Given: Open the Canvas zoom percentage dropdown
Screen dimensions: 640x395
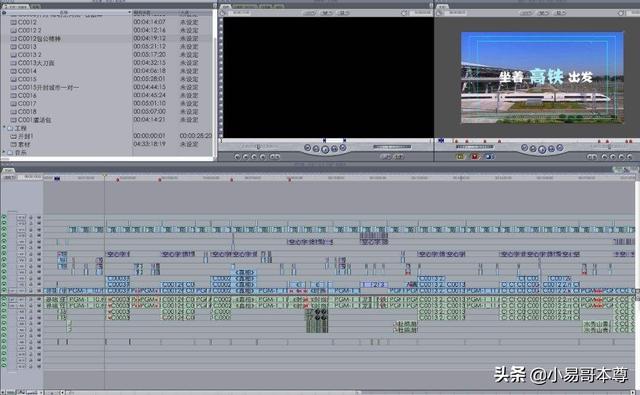Looking at the screenshot, I should tap(526, 13).
